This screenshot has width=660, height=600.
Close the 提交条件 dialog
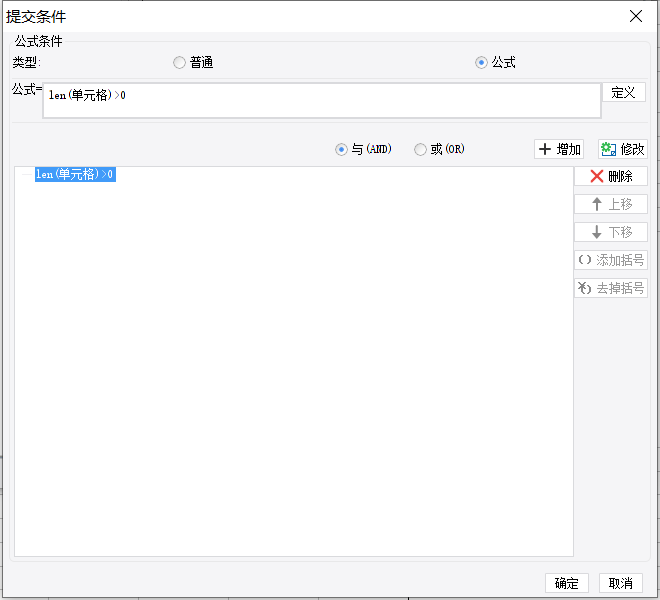[x=636, y=16]
